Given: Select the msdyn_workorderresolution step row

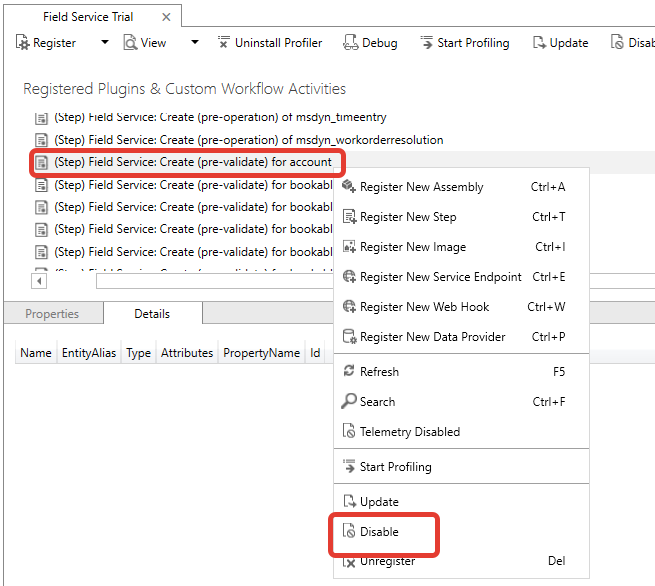Looking at the screenshot, I should coord(239,140).
